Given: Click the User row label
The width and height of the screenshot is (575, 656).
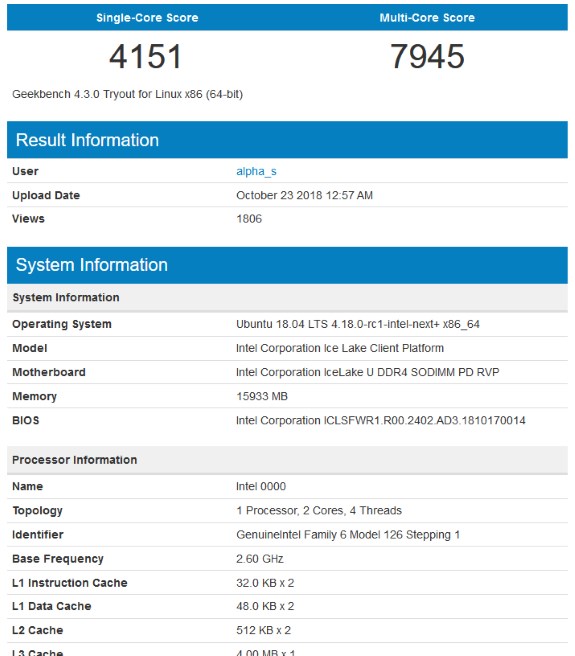Looking at the screenshot, I should (x=25, y=171).
